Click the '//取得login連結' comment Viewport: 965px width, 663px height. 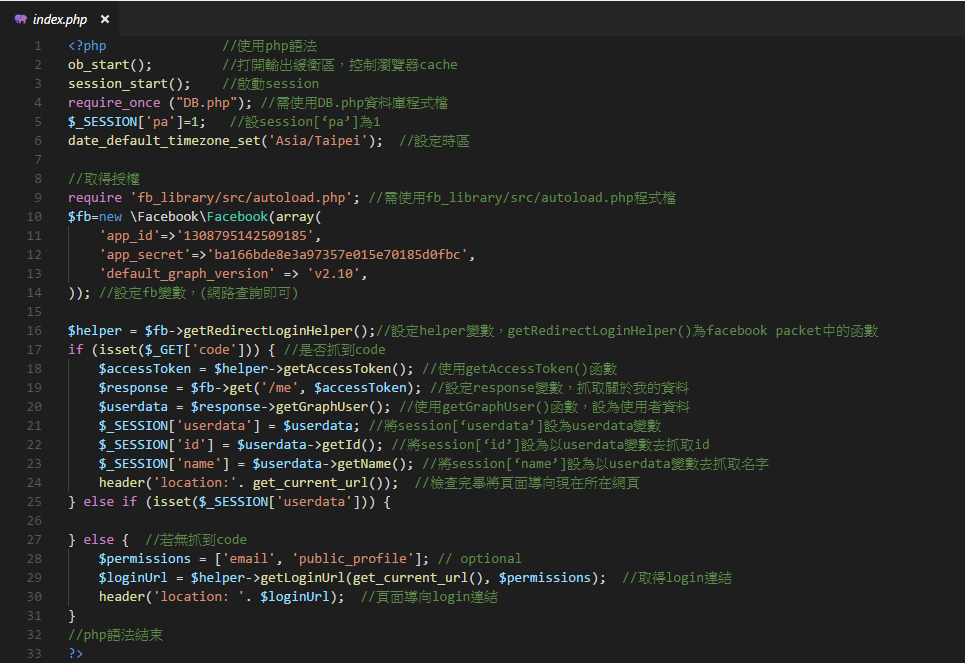(x=677, y=578)
